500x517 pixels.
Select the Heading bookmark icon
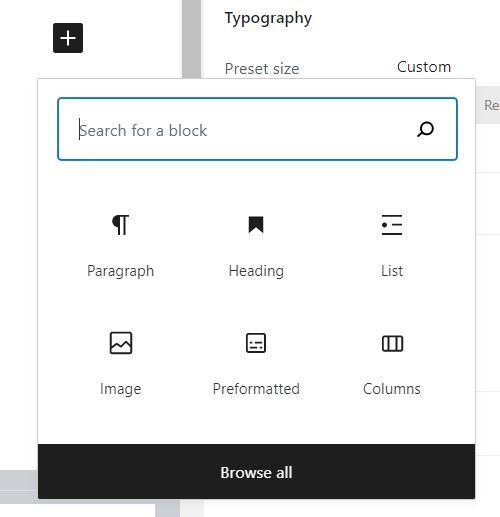pyautogui.click(x=256, y=225)
